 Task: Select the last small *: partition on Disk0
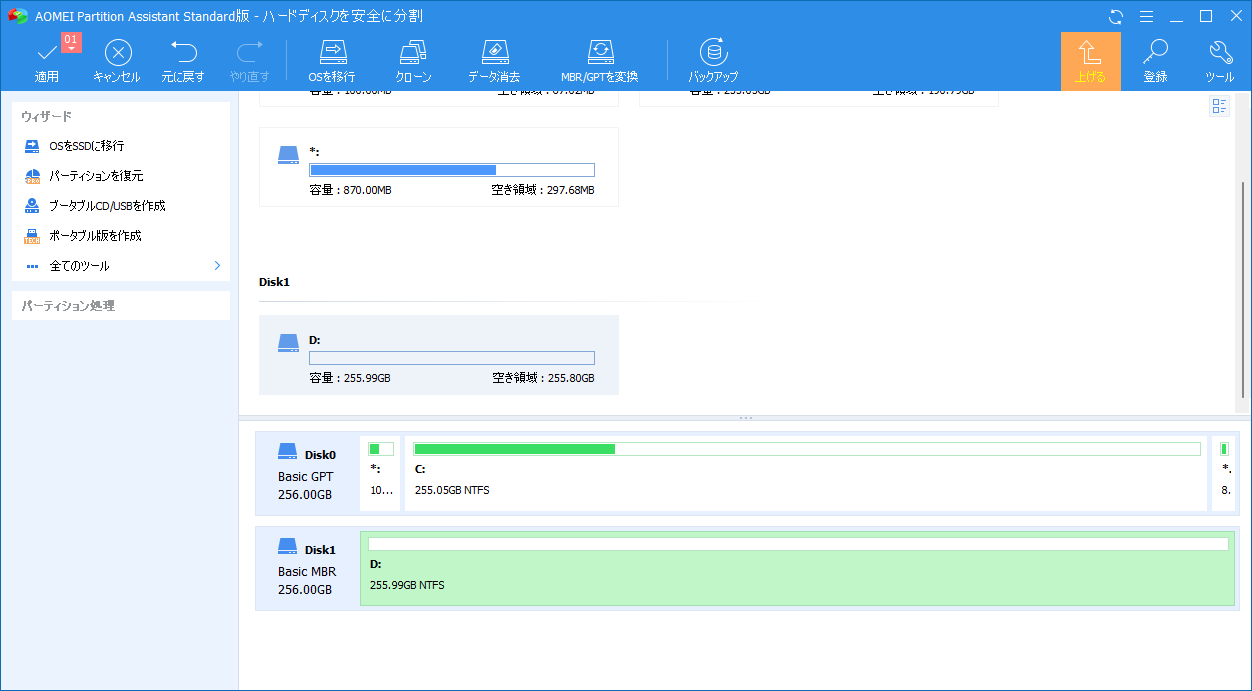[x=1225, y=474]
